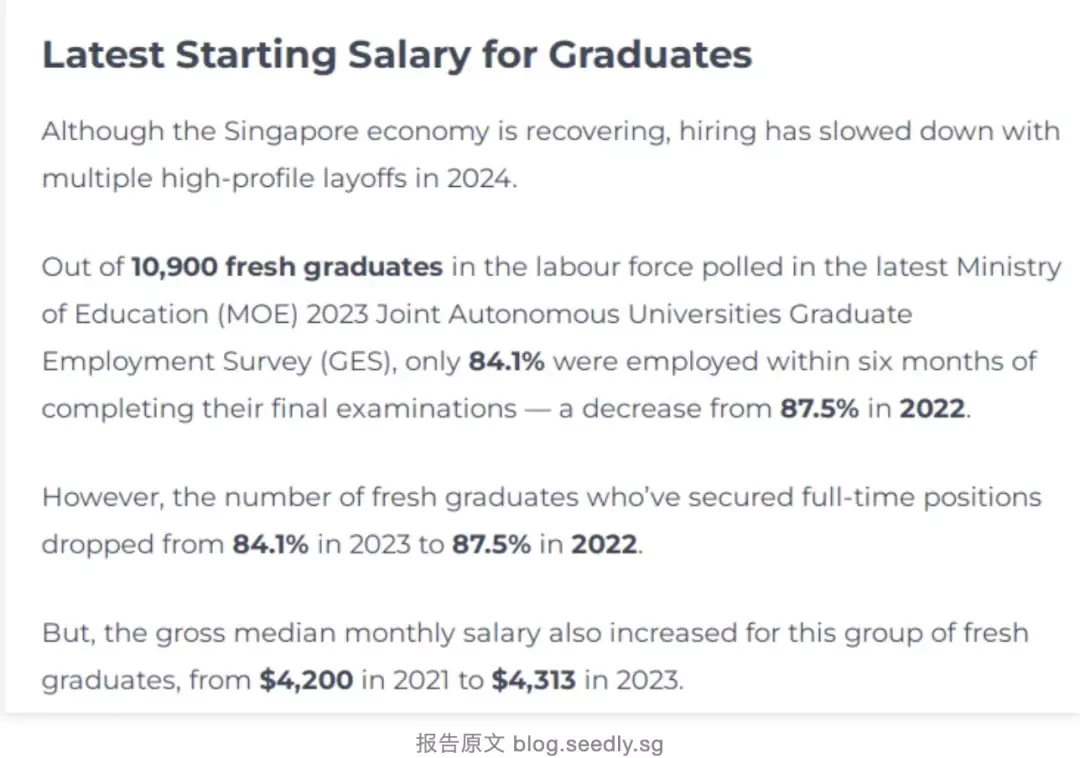The height and width of the screenshot is (758, 1080).
Task: Click bold '2022' ending the third paragraph
Action: 604,545
